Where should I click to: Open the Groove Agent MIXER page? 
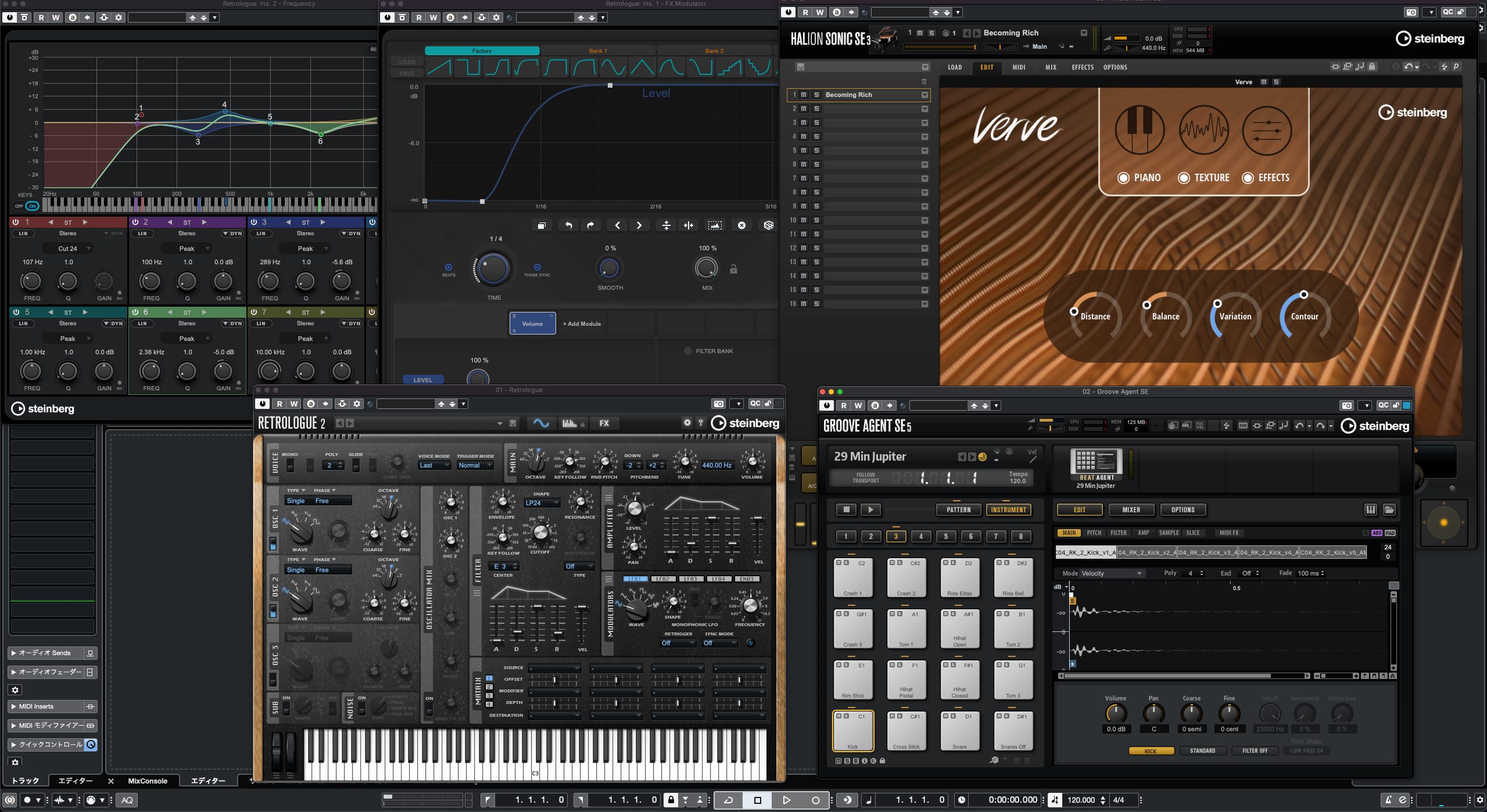[1131, 509]
